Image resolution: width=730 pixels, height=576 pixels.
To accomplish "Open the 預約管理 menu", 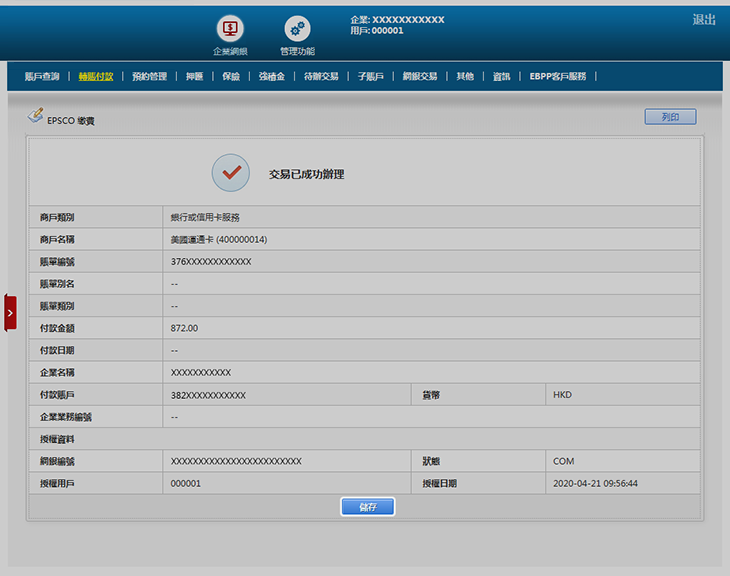I will [150, 76].
